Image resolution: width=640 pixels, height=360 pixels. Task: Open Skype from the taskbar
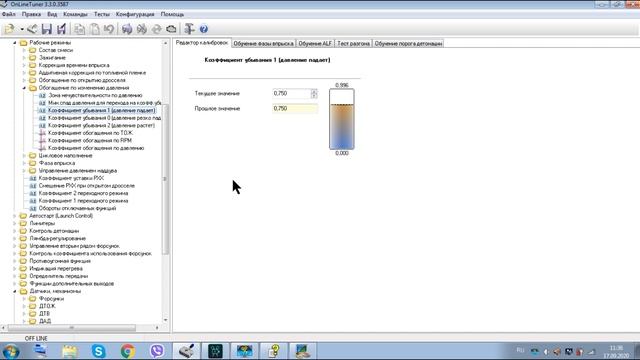(98, 351)
